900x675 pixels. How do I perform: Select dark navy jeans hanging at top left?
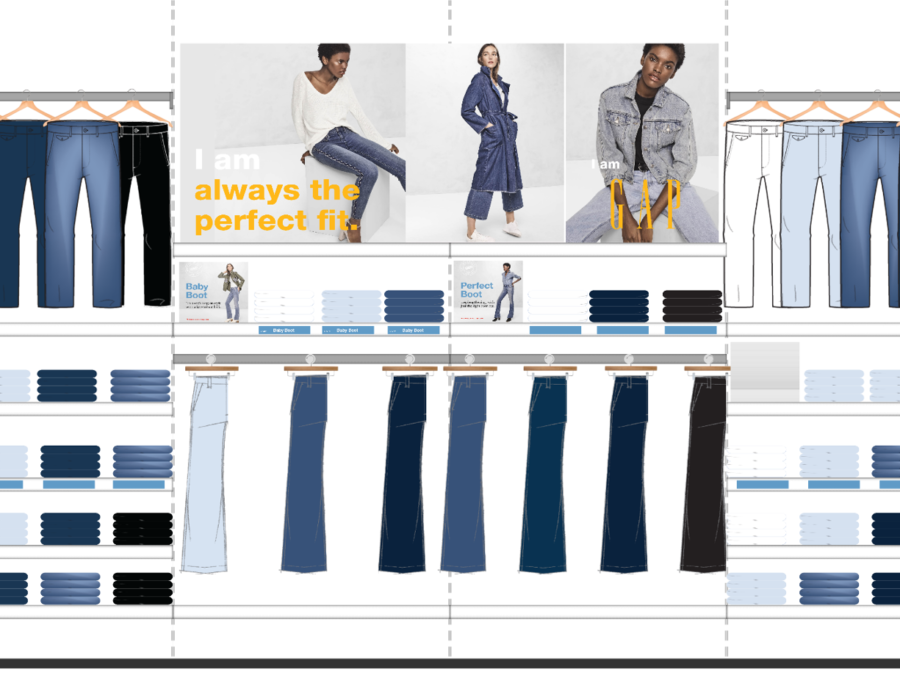pos(20,215)
